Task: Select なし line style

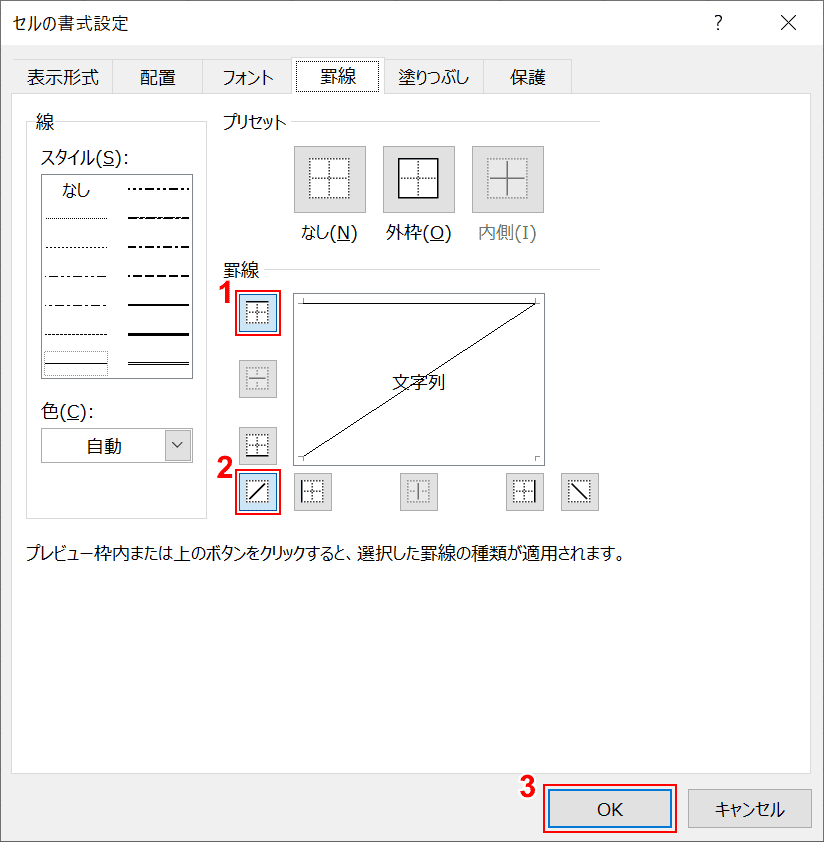Action: pyautogui.click(x=76, y=190)
